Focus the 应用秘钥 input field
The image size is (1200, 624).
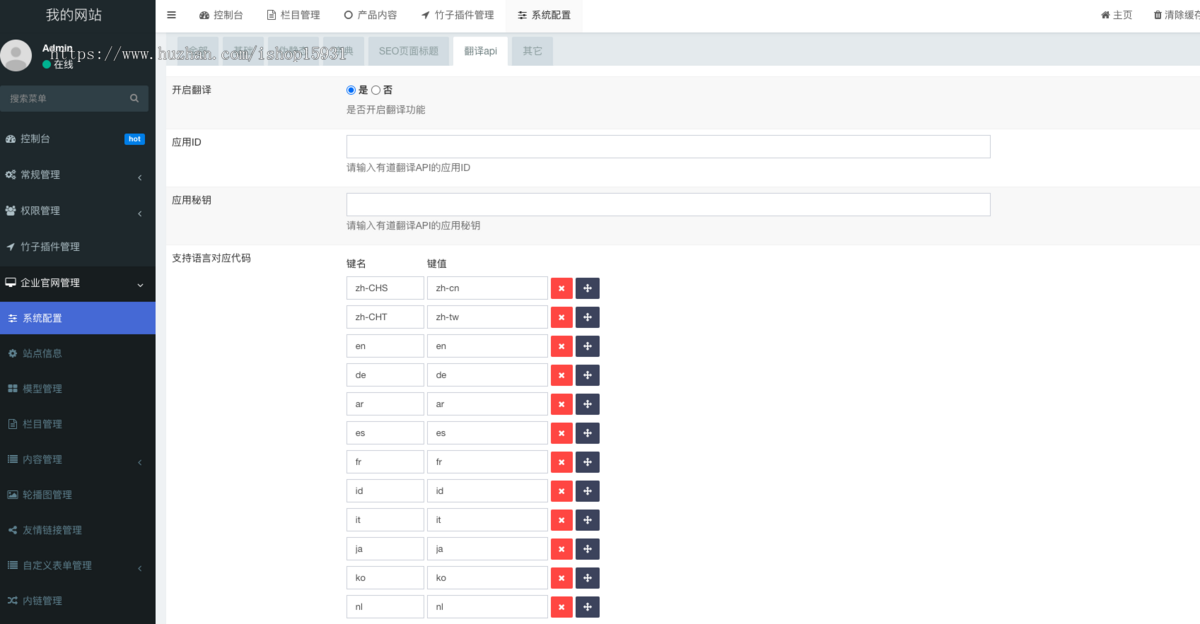pyautogui.click(x=668, y=204)
